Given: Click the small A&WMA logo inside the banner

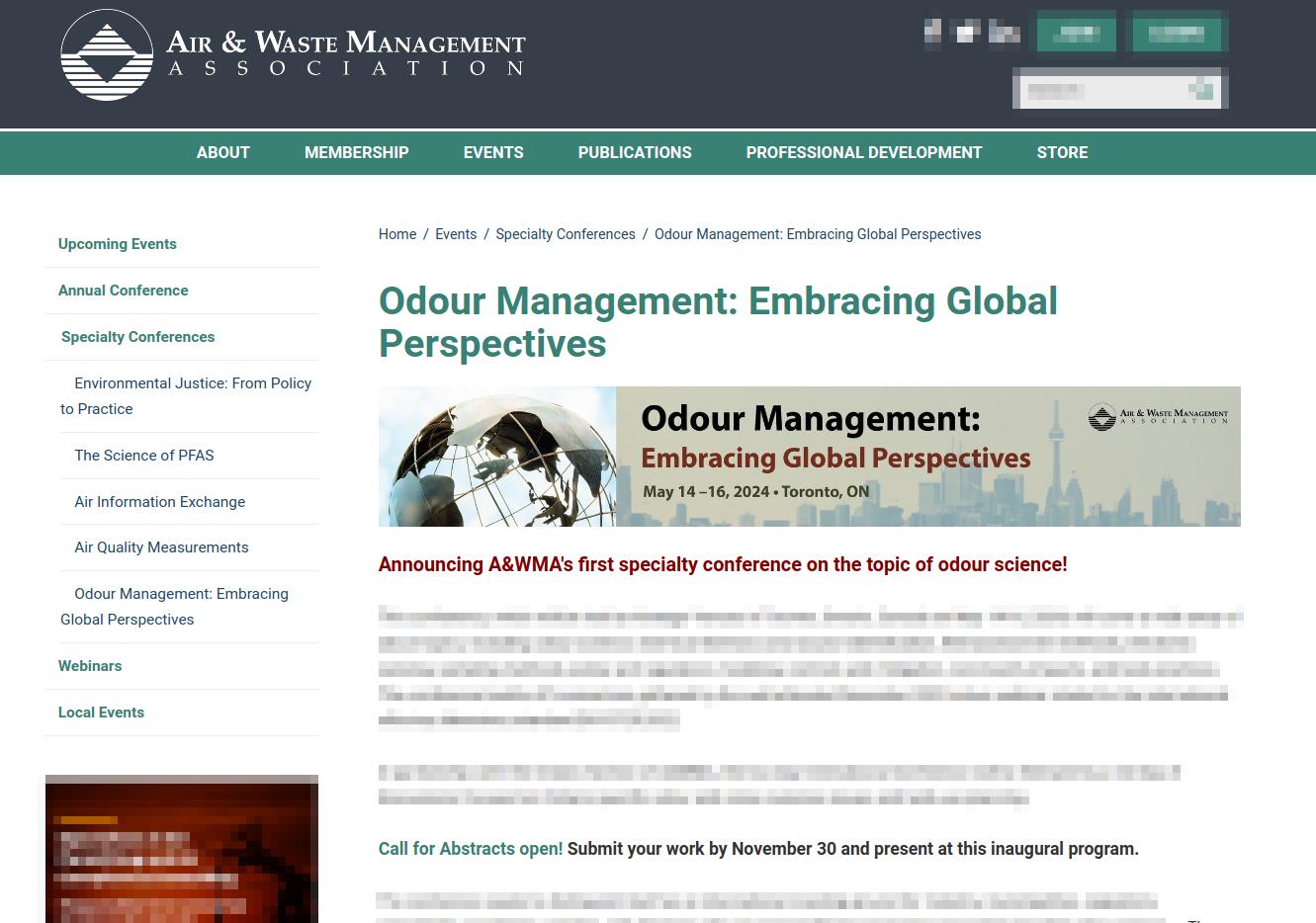Looking at the screenshot, I should (x=1158, y=417).
